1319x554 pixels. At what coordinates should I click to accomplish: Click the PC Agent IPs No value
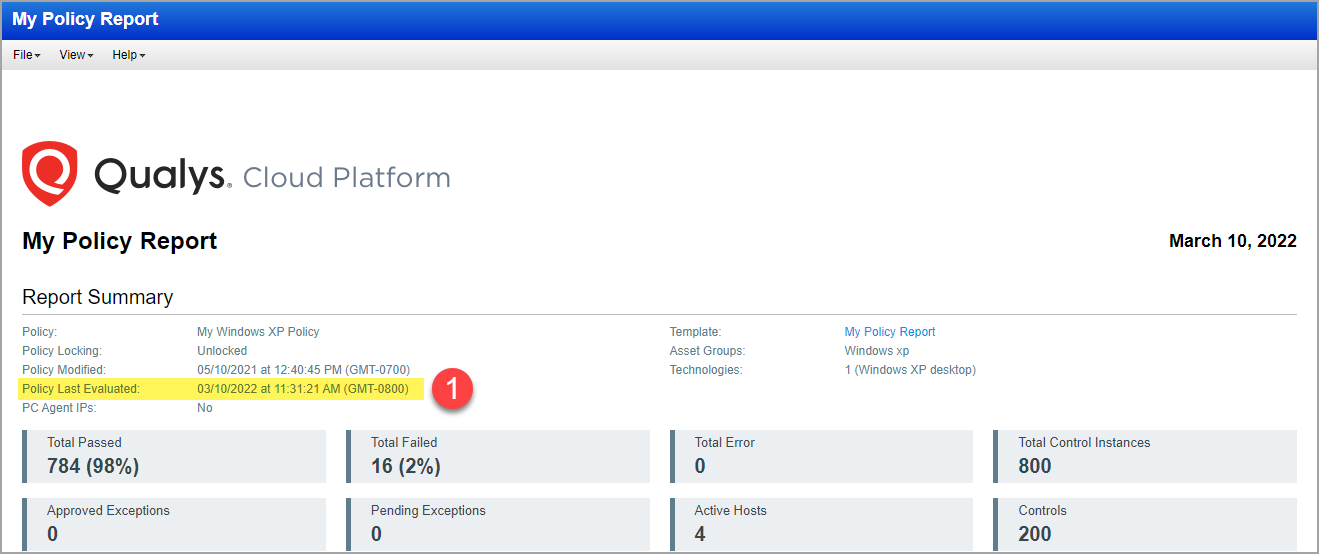tap(205, 408)
